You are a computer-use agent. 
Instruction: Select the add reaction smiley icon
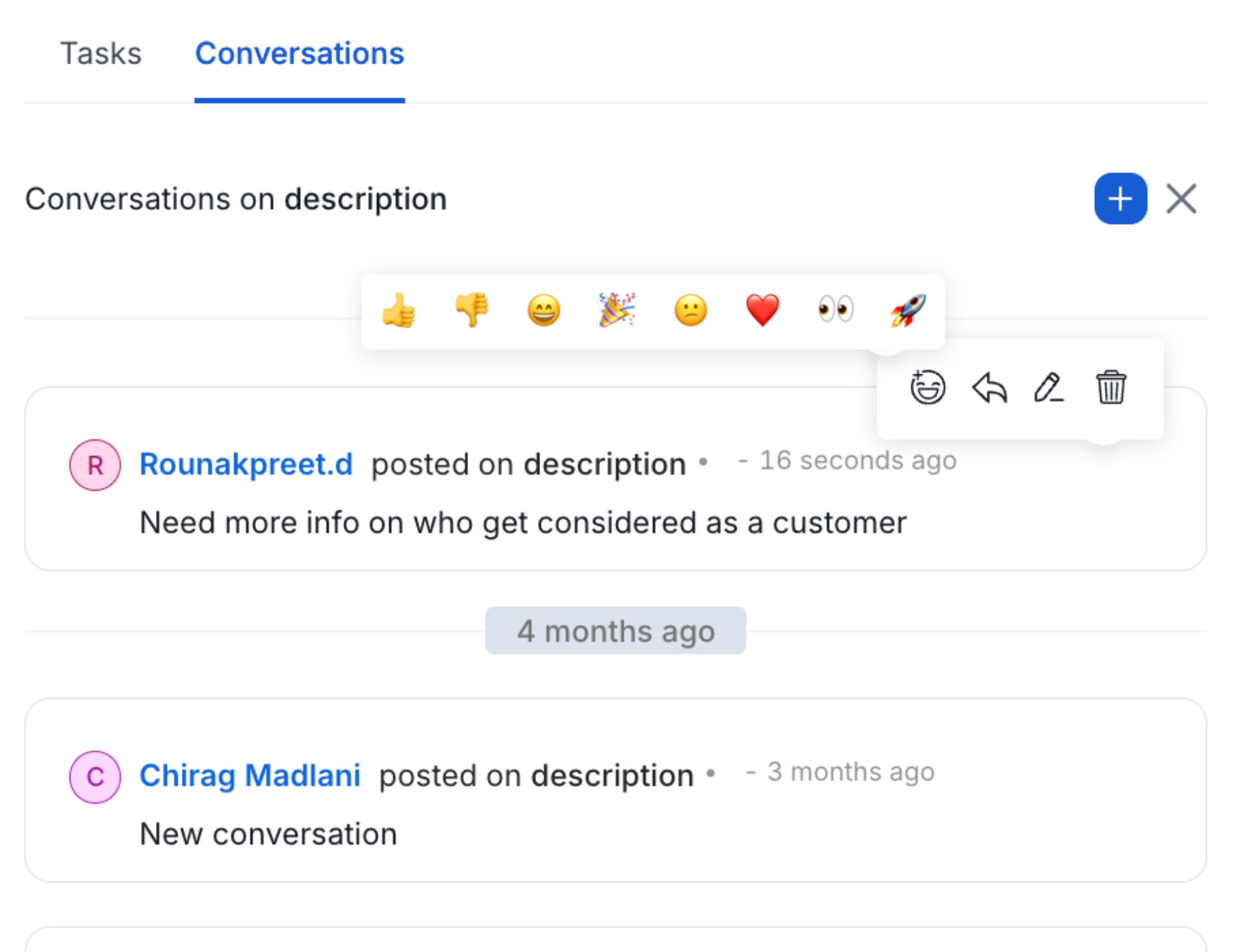coord(926,388)
